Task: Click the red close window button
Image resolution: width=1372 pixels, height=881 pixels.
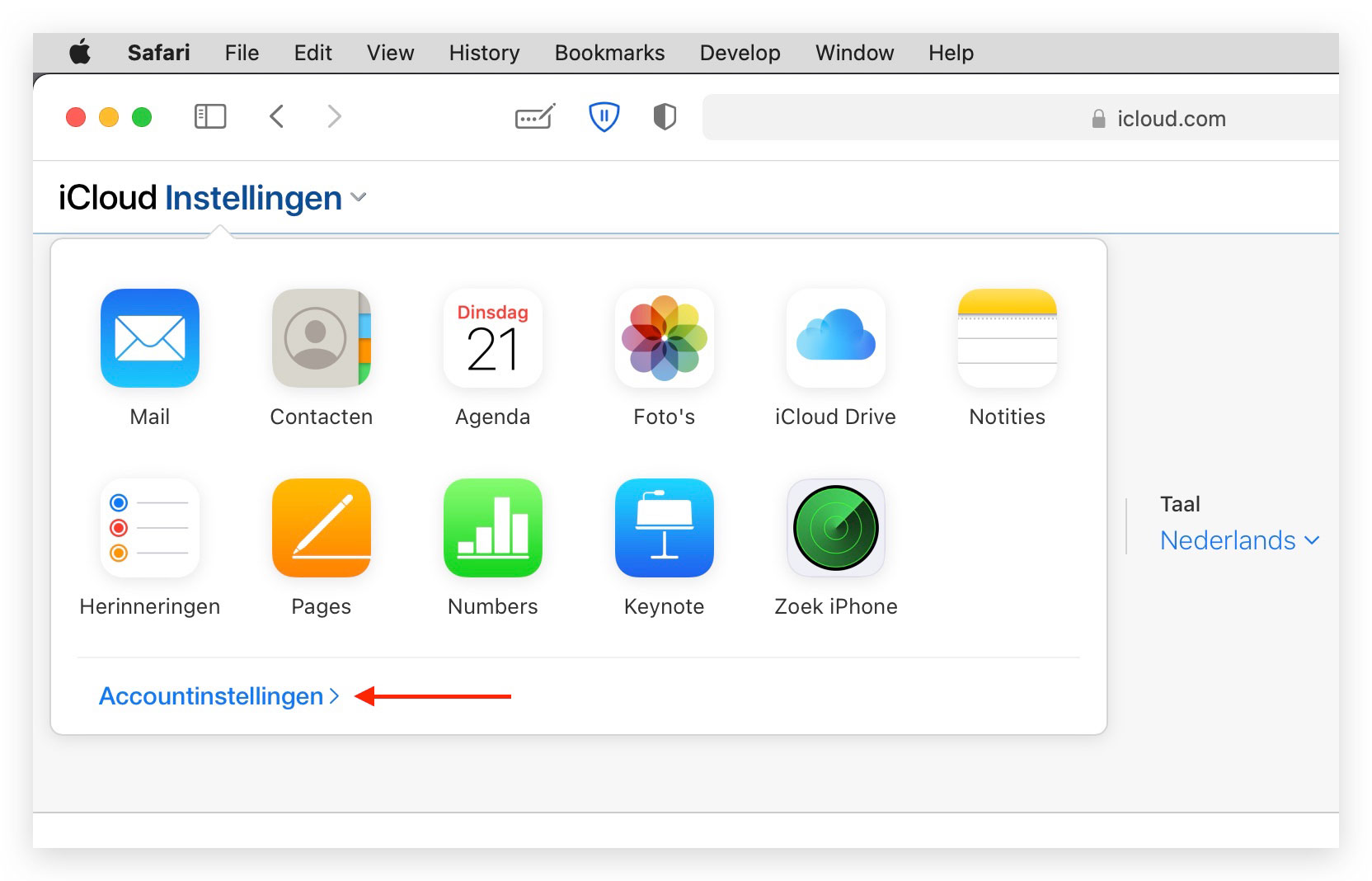Action: [76, 117]
